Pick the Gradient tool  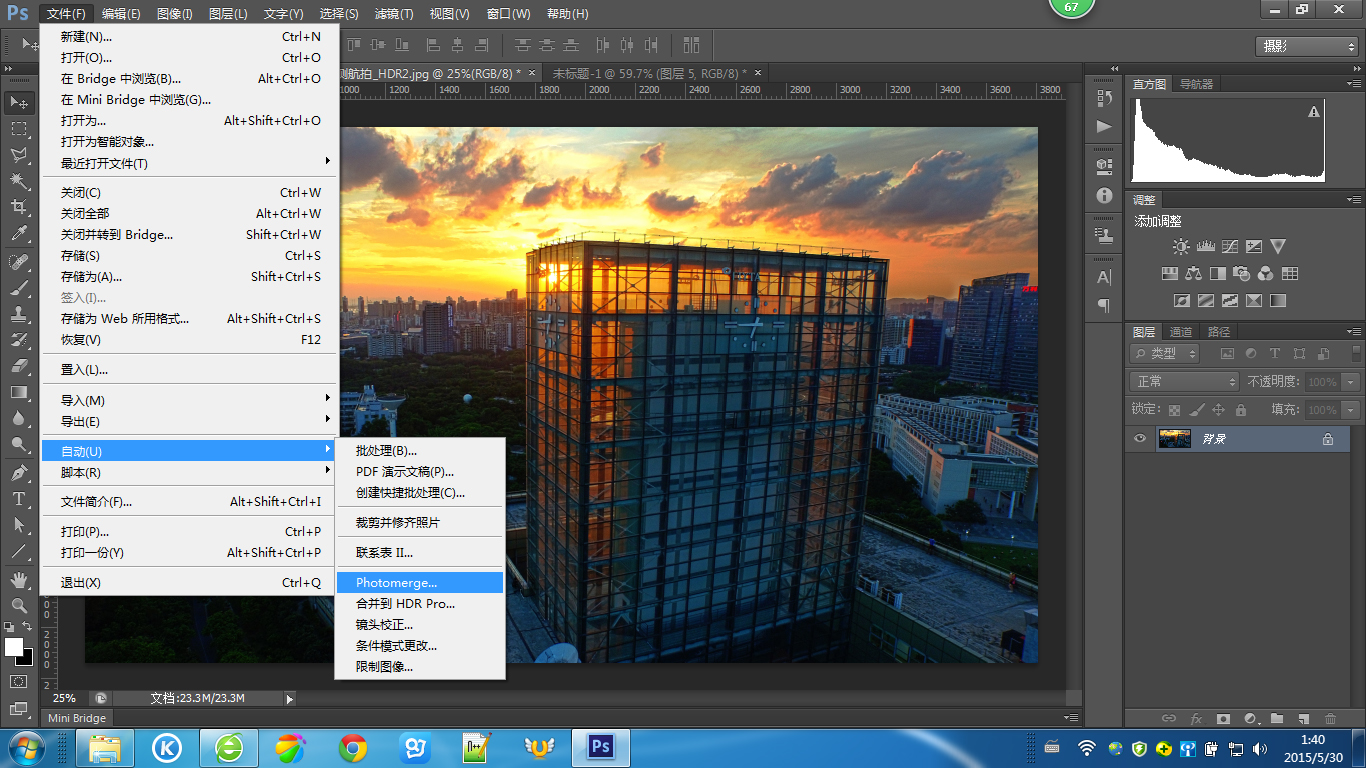pyautogui.click(x=19, y=392)
